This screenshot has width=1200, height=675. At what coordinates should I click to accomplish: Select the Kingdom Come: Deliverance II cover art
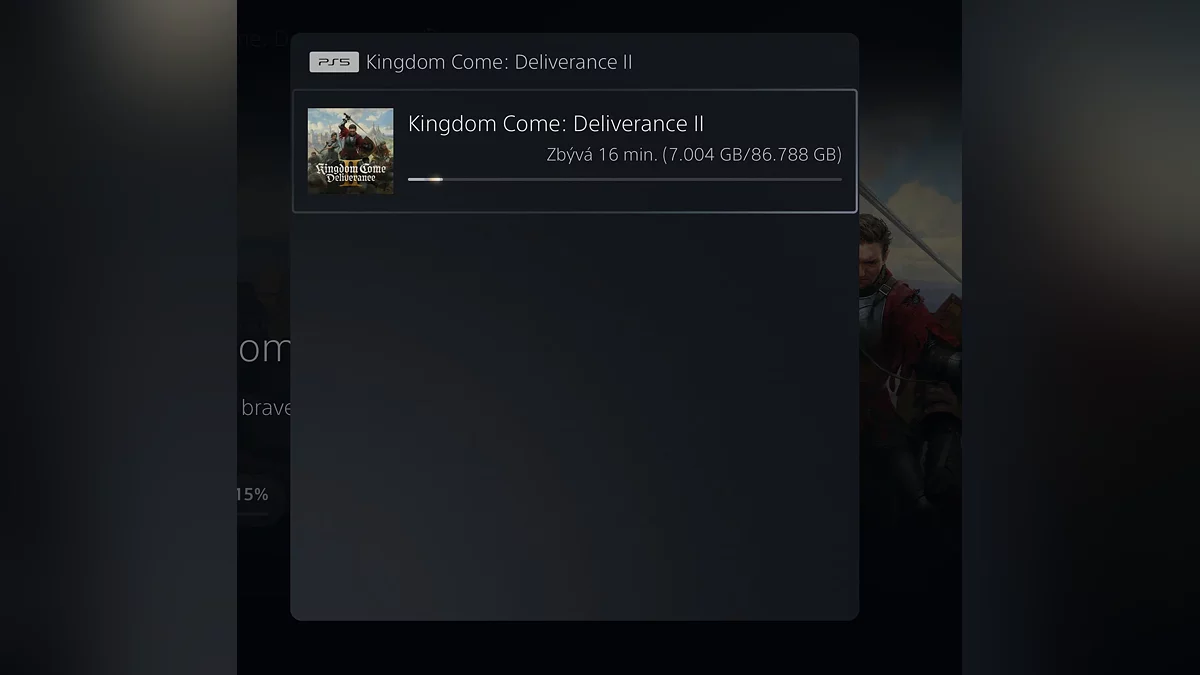click(x=350, y=151)
